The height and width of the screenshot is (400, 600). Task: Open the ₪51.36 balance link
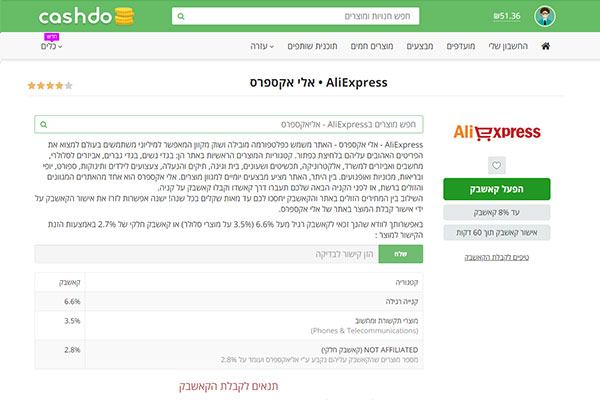(x=507, y=16)
